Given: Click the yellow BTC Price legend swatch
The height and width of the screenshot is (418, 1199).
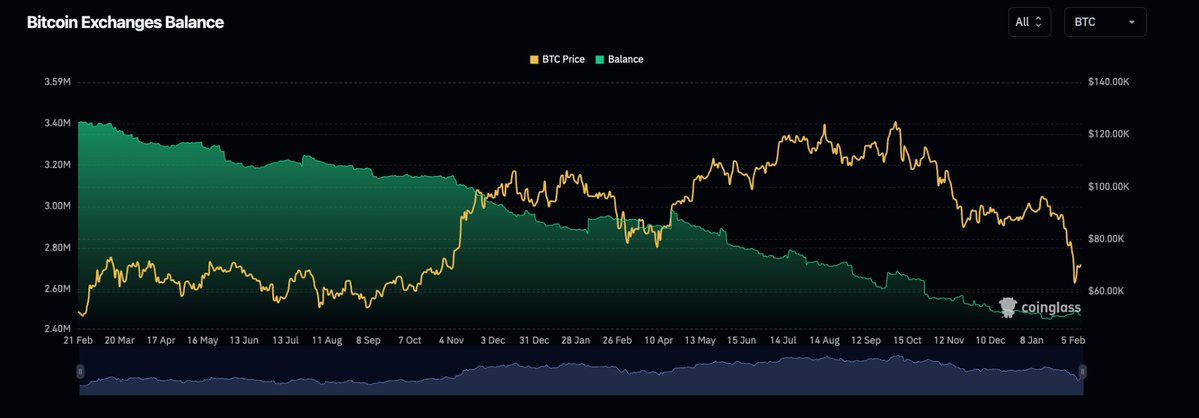Looking at the screenshot, I should pyautogui.click(x=534, y=59).
